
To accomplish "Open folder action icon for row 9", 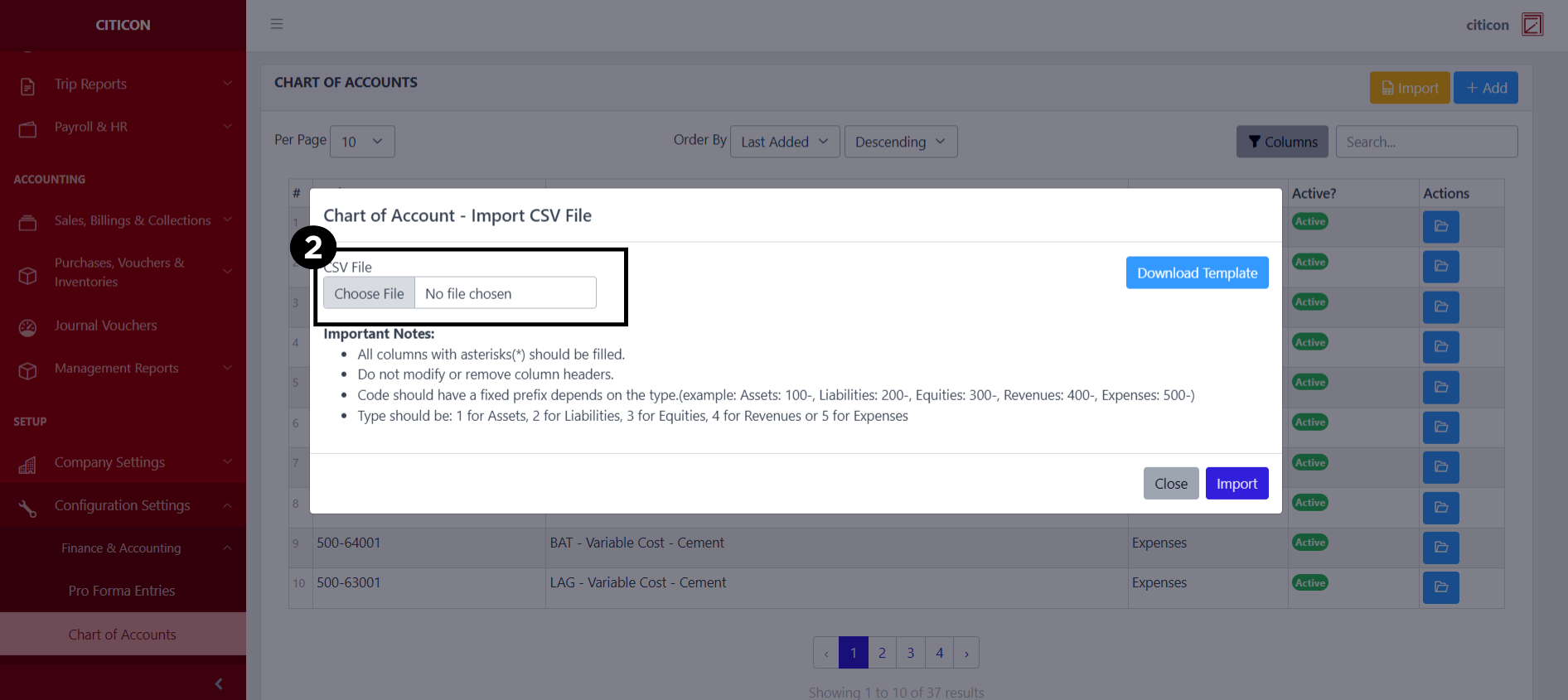I will tap(1440, 548).
